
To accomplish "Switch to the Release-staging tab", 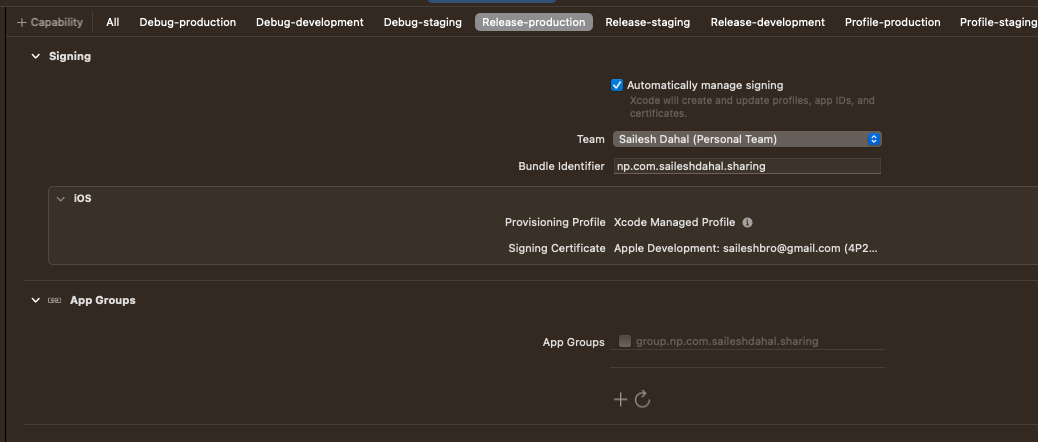I will [x=647, y=22].
